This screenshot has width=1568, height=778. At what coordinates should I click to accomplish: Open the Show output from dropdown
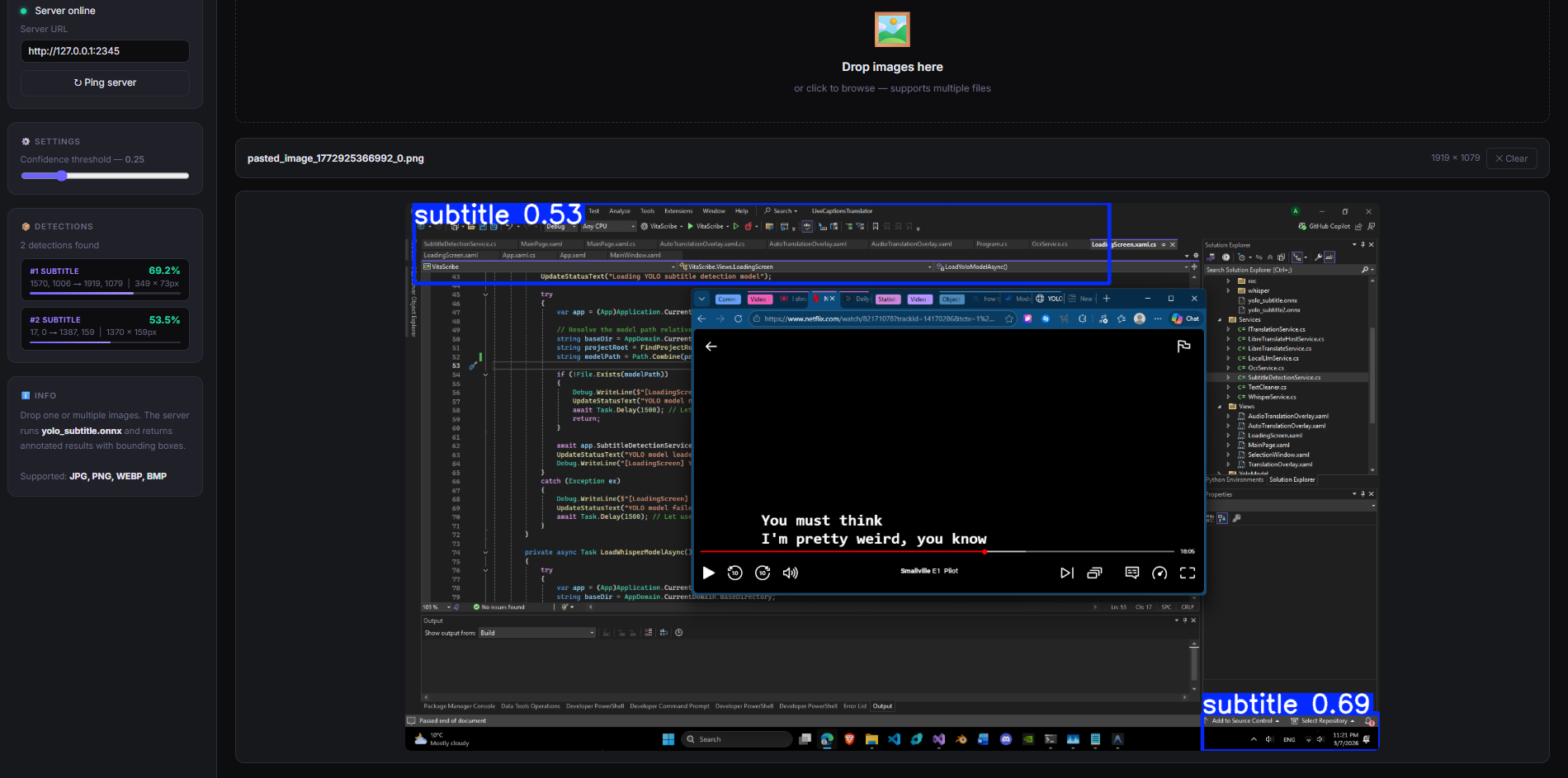point(537,633)
